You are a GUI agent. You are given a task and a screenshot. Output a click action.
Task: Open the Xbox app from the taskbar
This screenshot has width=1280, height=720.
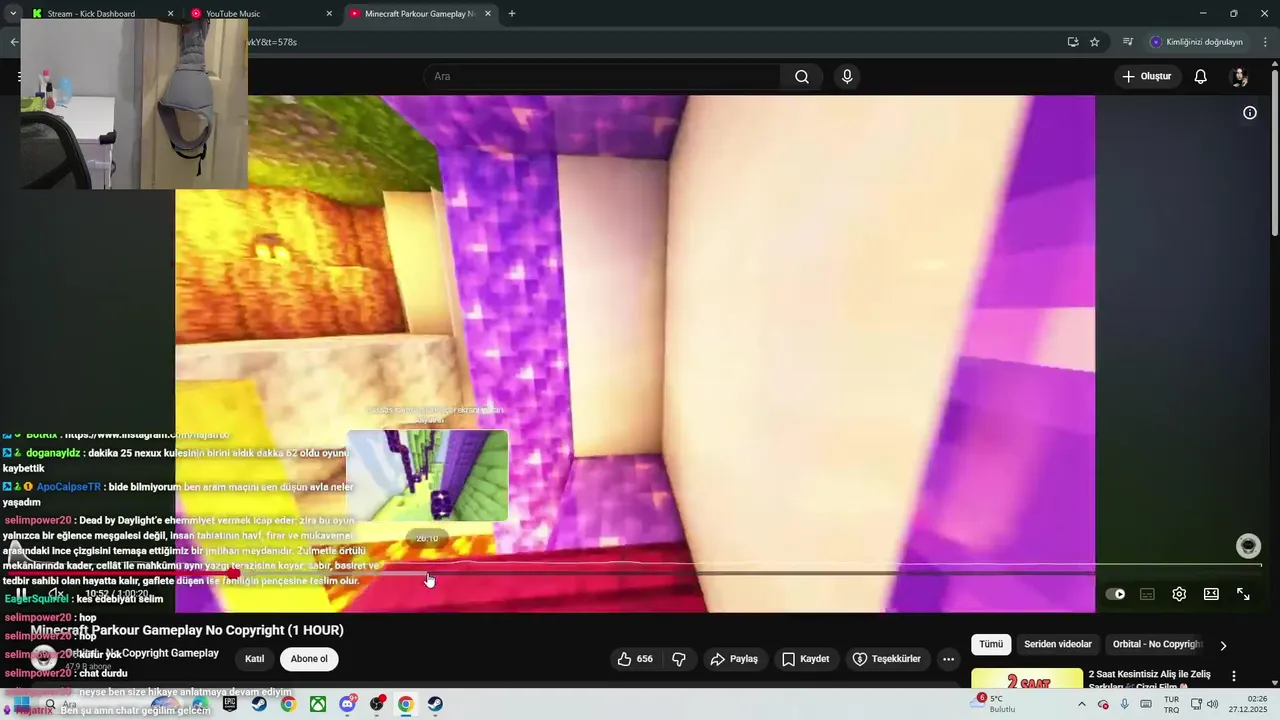(x=317, y=704)
